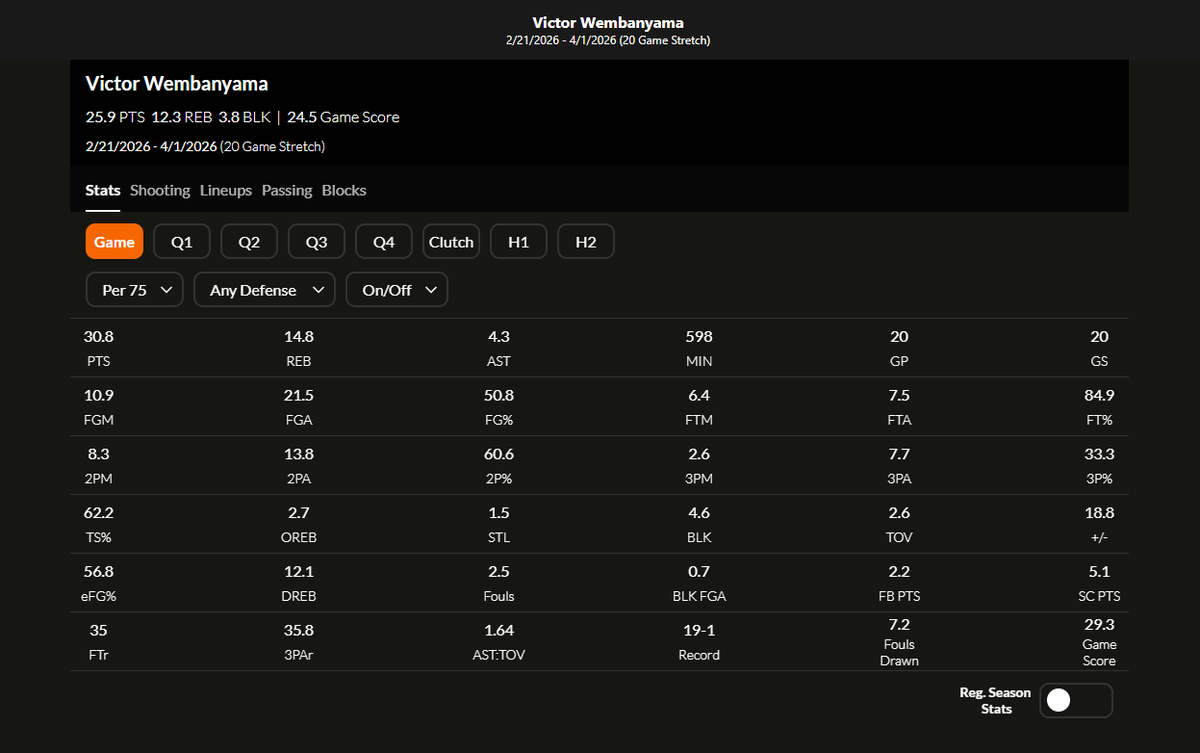The height and width of the screenshot is (753, 1200).
Task: Click the 2.5 Fouls value
Action: (x=499, y=572)
